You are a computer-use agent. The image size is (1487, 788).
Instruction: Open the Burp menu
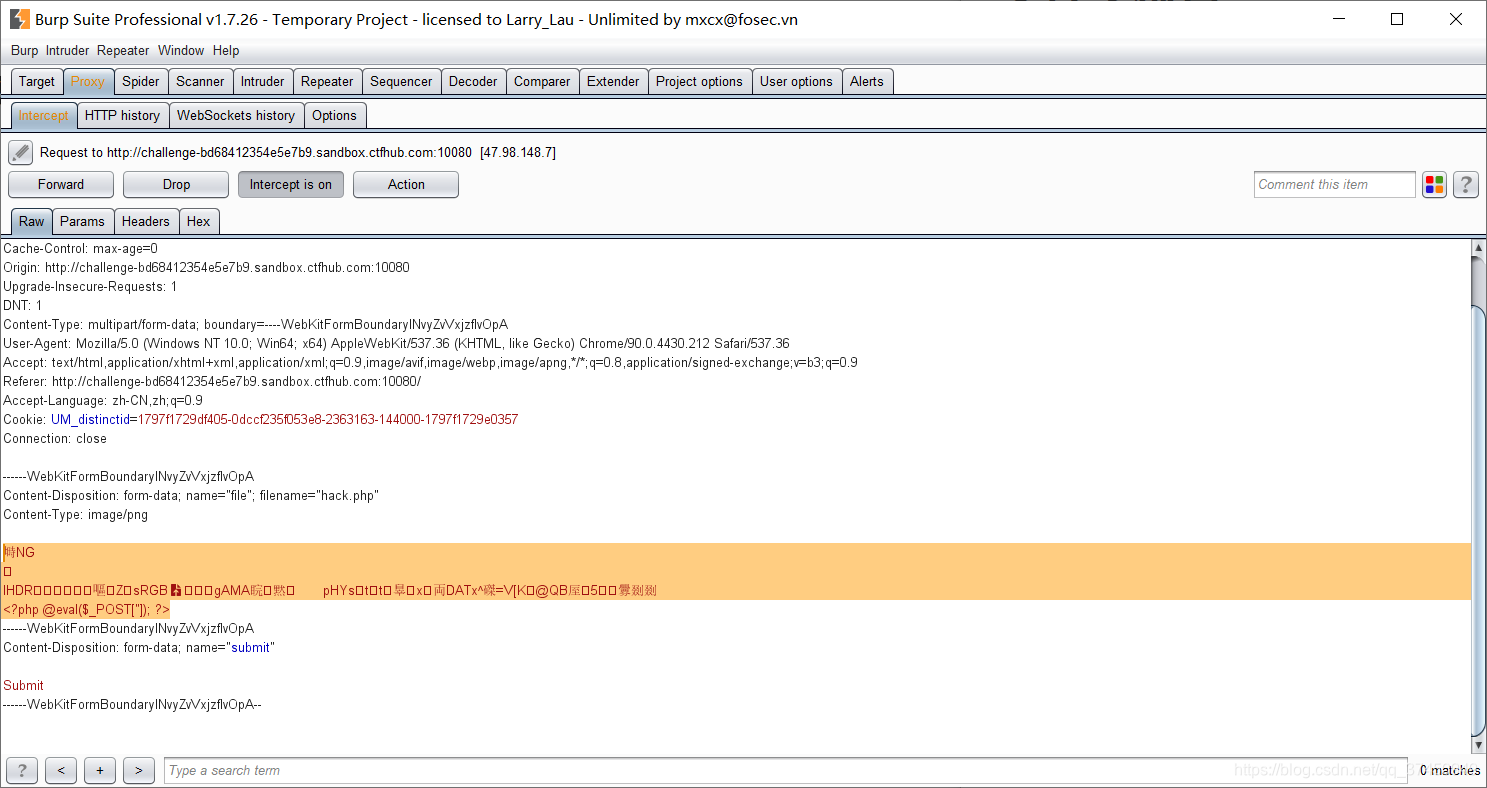pos(24,50)
